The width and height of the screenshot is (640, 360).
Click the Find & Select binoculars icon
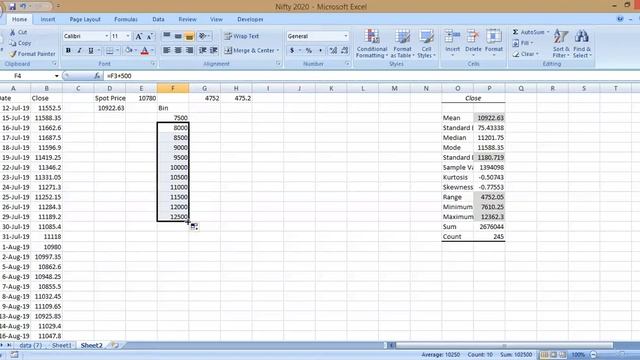pyautogui.click(x=582, y=37)
